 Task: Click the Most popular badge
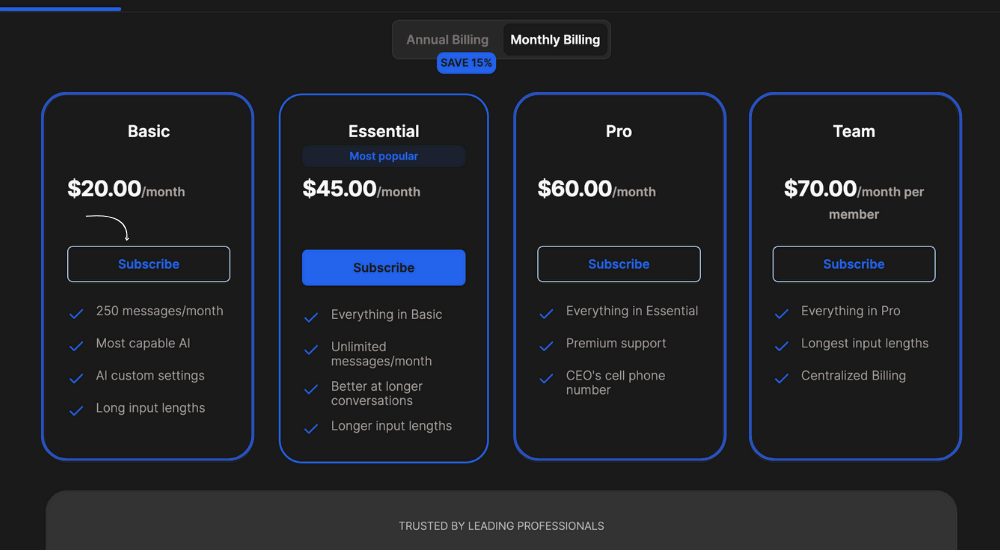tap(384, 156)
